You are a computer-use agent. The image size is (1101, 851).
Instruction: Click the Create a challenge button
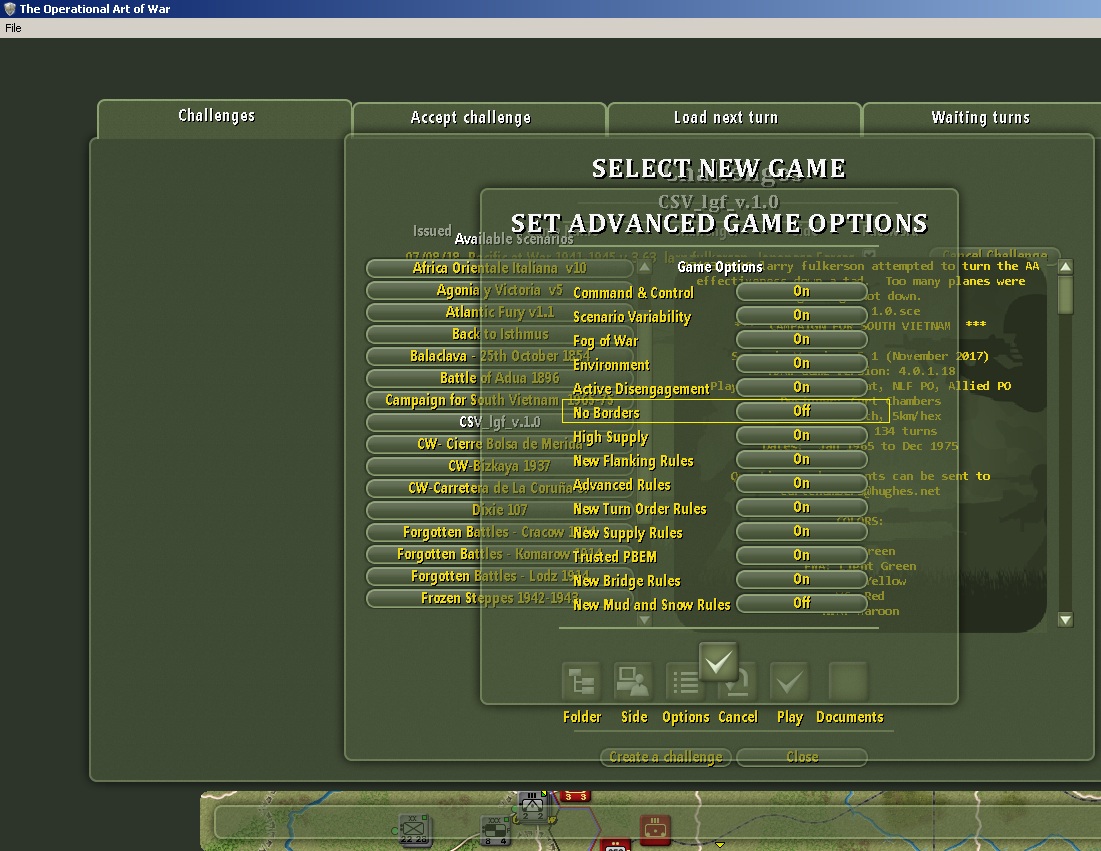(x=666, y=757)
